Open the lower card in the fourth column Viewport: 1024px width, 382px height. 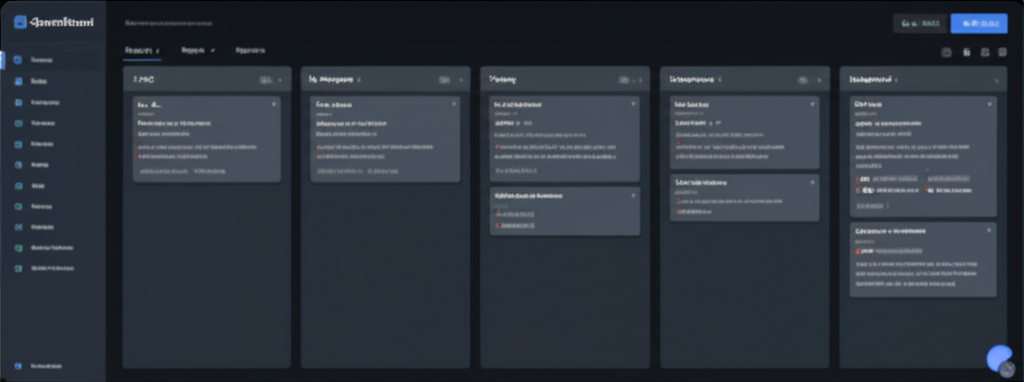tap(744, 198)
